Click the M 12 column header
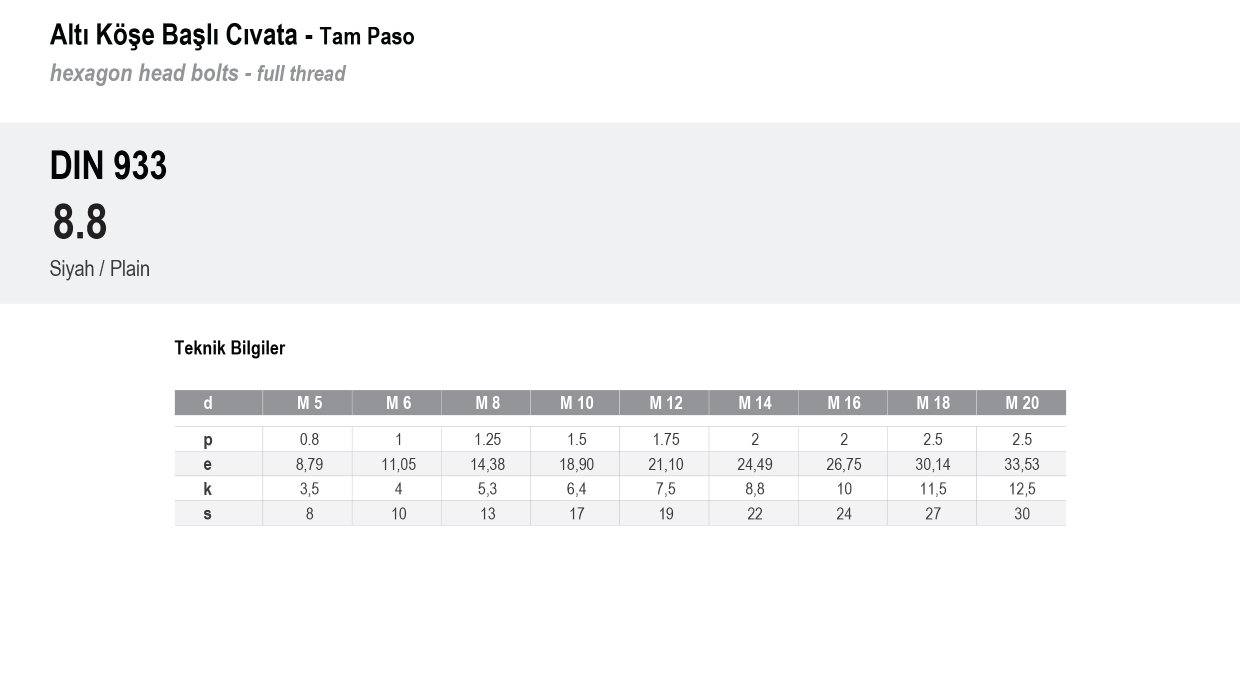Screen dimensions: 1240x690 tap(665, 403)
